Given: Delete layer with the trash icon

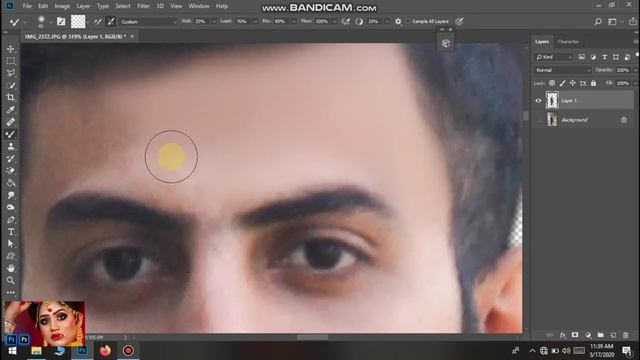Looking at the screenshot, I should (626, 335).
